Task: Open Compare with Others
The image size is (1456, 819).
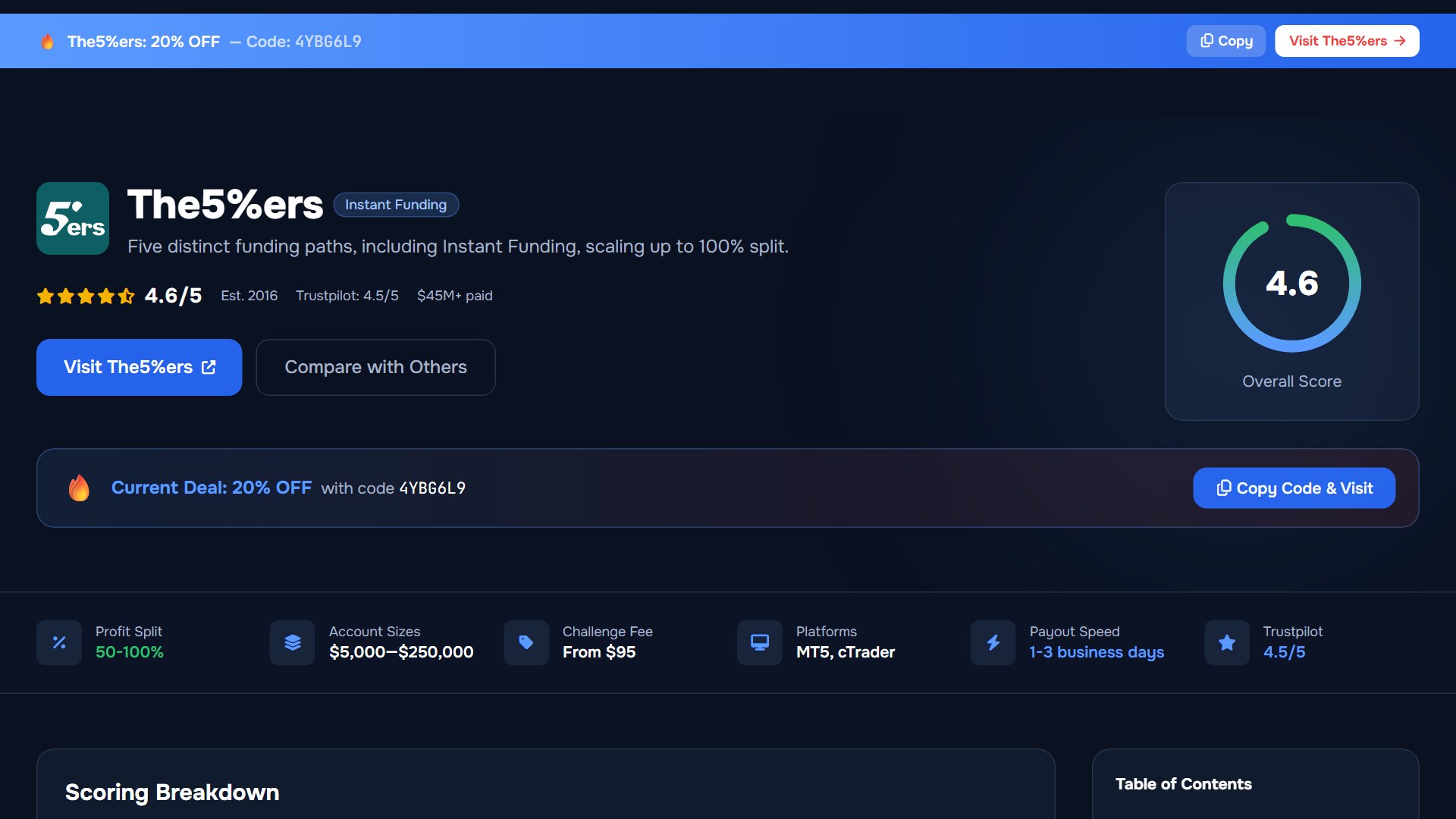Action: (x=375, y=367)
